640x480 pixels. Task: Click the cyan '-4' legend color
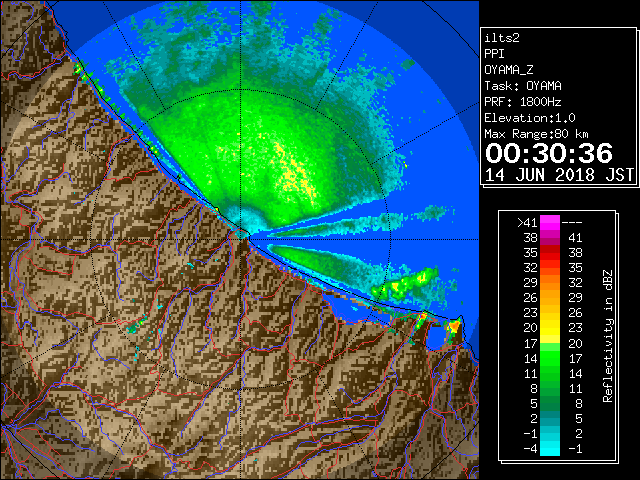click(x=550, y=448)
